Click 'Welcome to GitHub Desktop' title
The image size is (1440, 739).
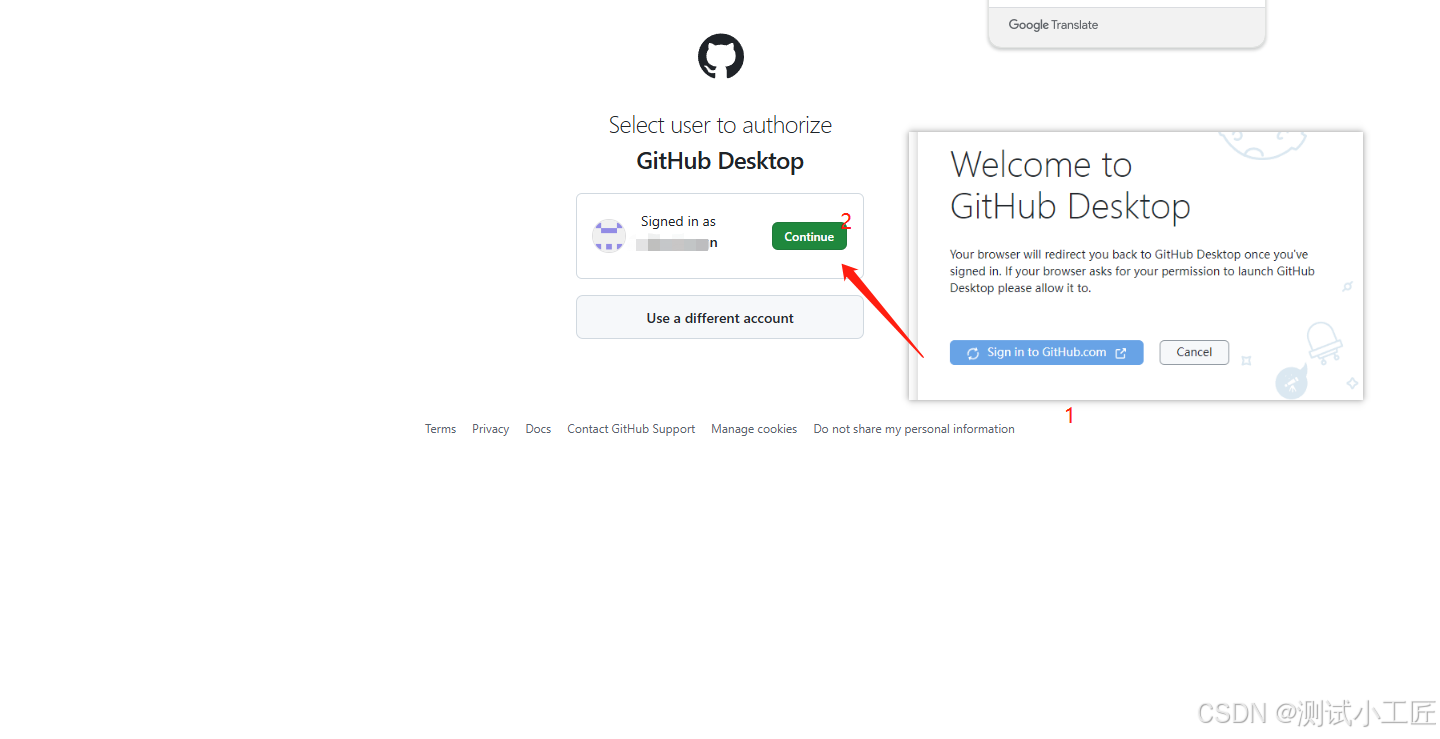[x=1070, y=185]
